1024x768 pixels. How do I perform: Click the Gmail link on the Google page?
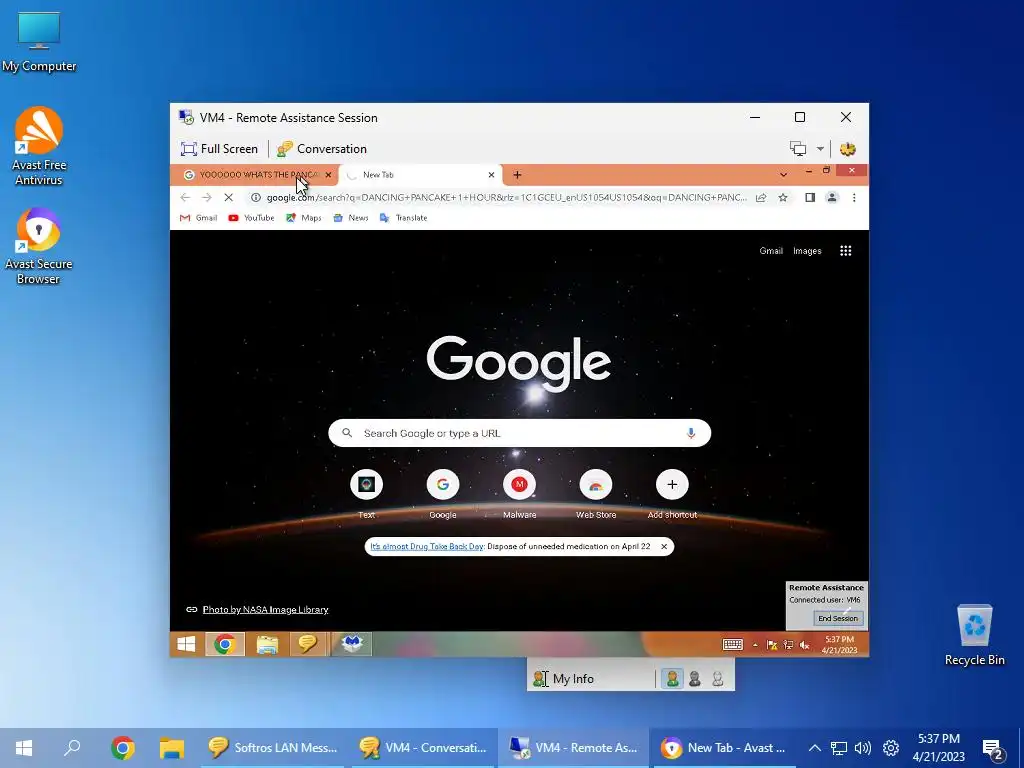[x=771, y=251]
